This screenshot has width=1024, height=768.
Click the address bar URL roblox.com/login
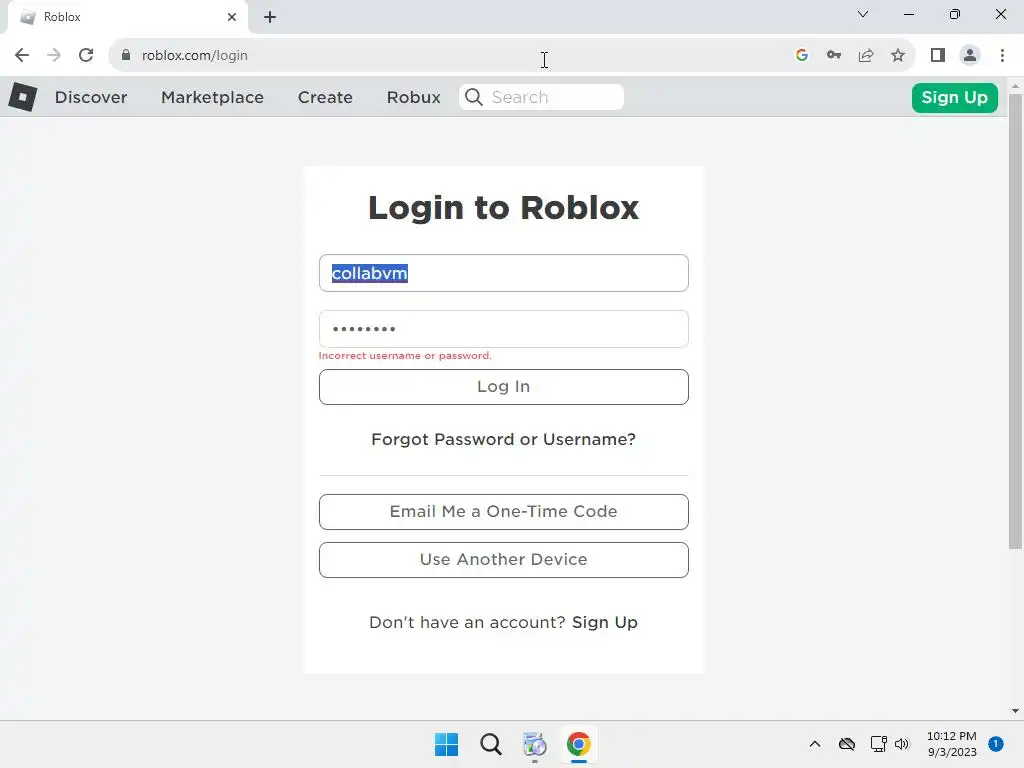[195, 56]
